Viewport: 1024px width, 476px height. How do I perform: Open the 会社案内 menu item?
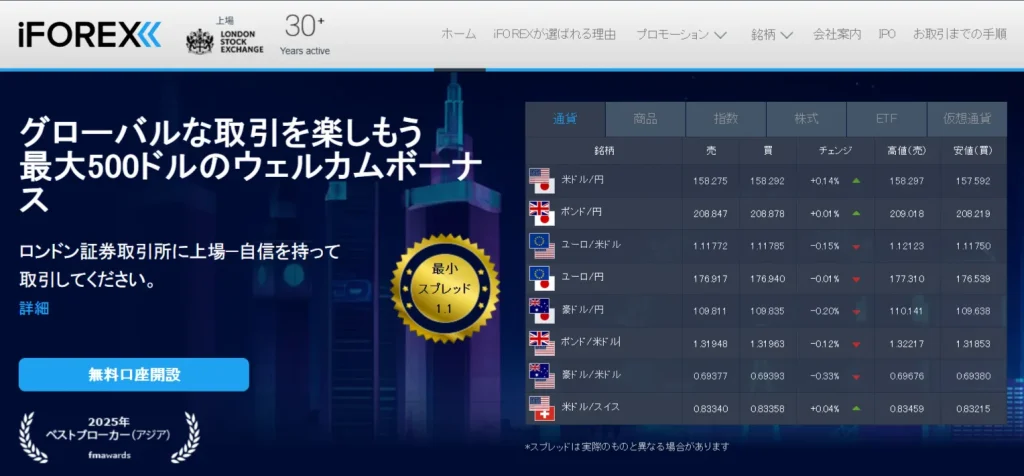837,35
